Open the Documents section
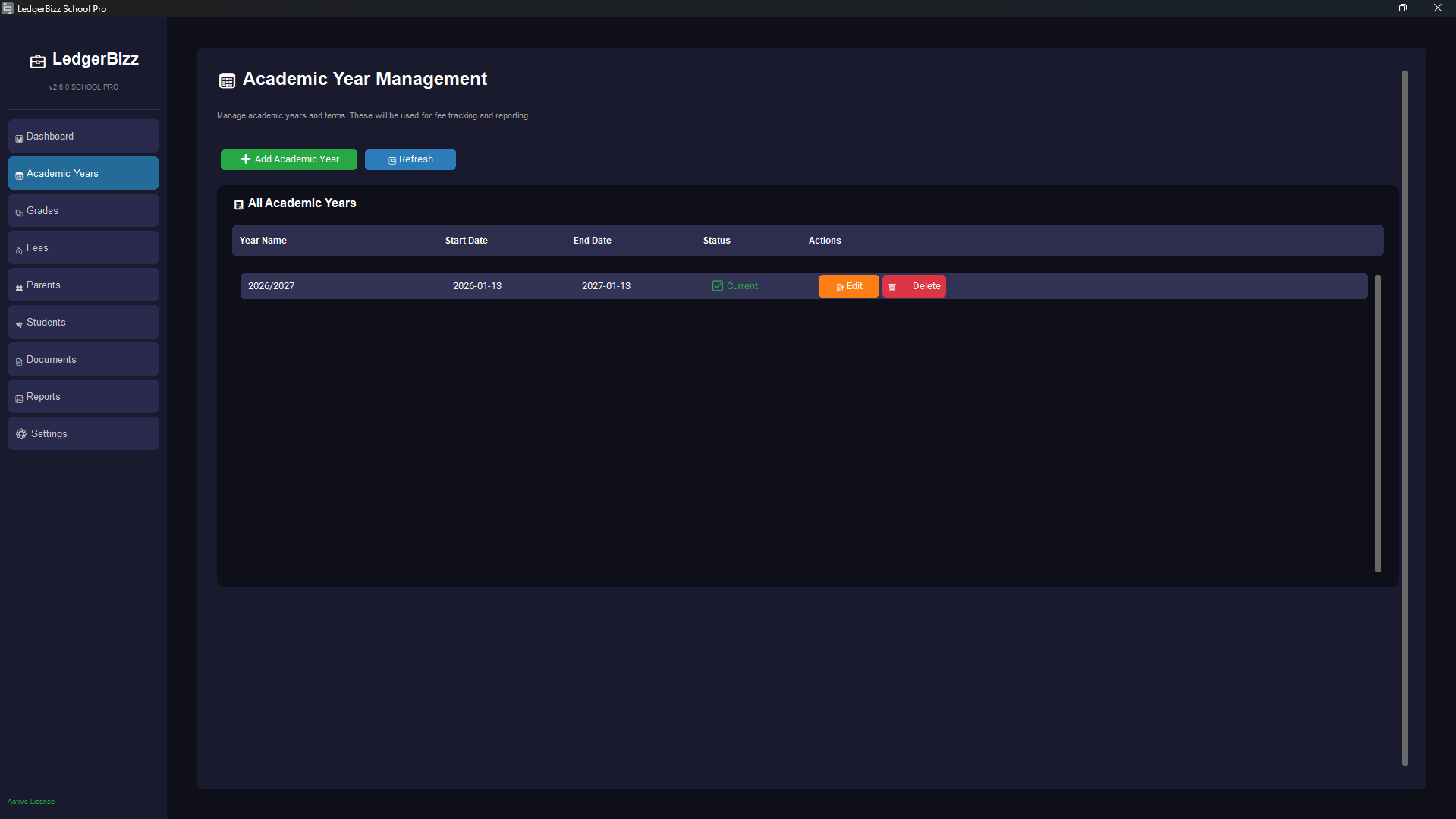Image resolution: width=1456 pixels, height=819 pixels. tap(83, 360)
